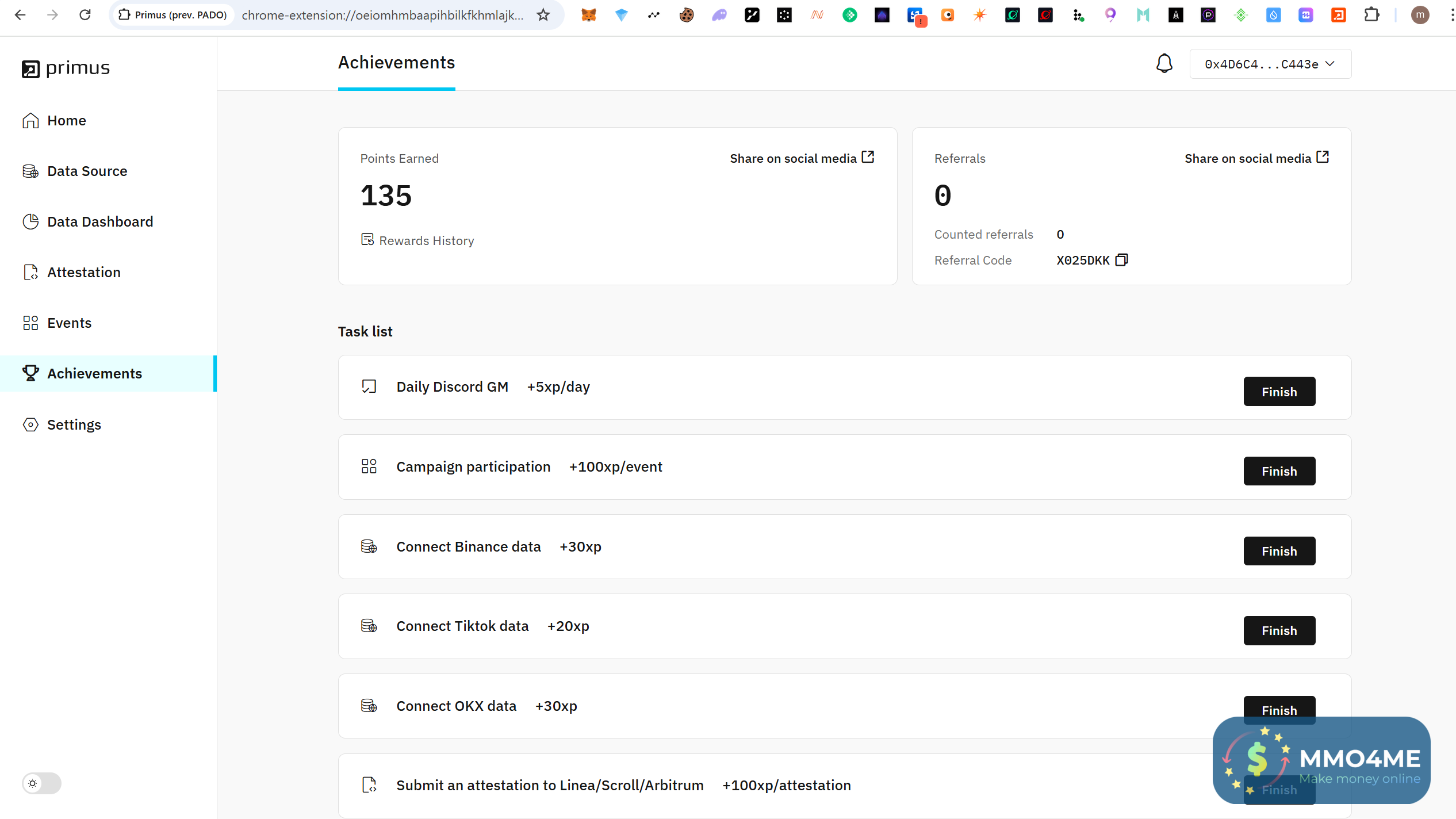Click Finish for Connect Binance data
1456x819 pixels.
point(1279,551)
